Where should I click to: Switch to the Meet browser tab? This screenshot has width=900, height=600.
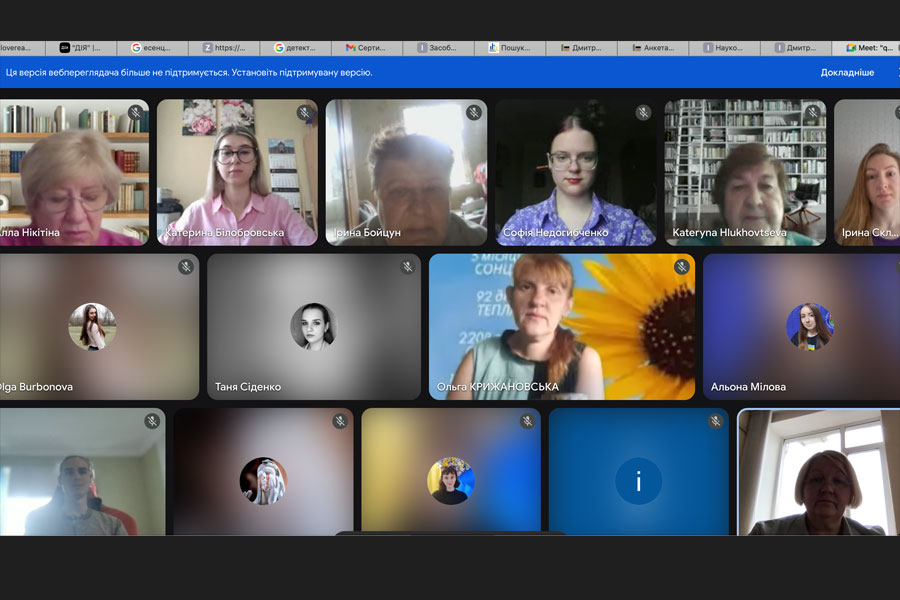867,48
